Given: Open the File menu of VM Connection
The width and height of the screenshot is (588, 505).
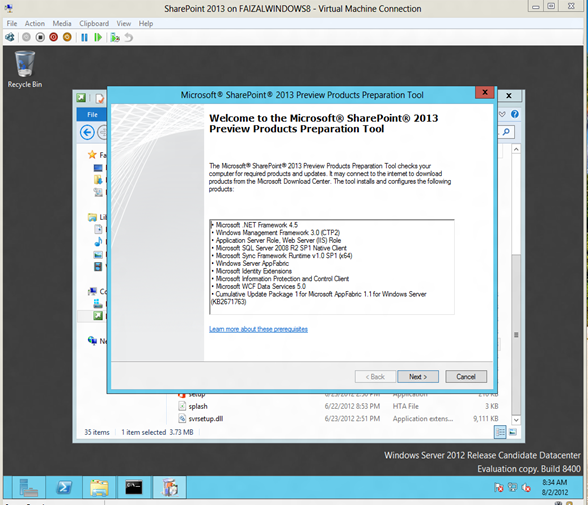Looking at the screenshot, I should pos(12,23).
